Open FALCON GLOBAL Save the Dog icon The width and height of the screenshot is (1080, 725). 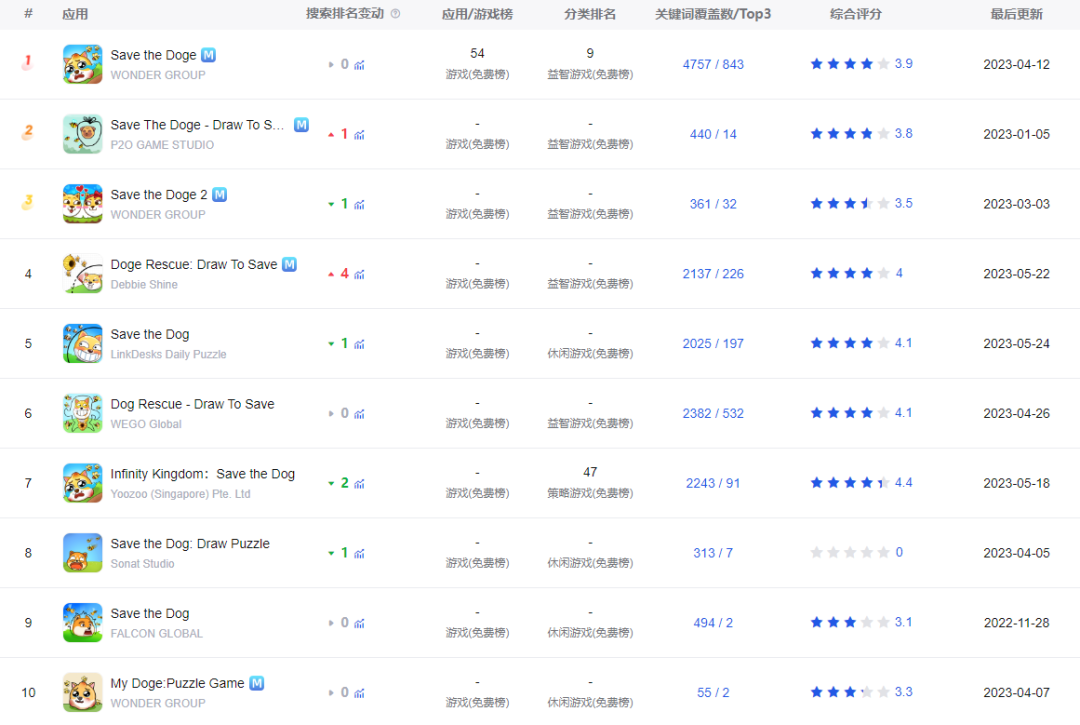(x=83, y=622)
